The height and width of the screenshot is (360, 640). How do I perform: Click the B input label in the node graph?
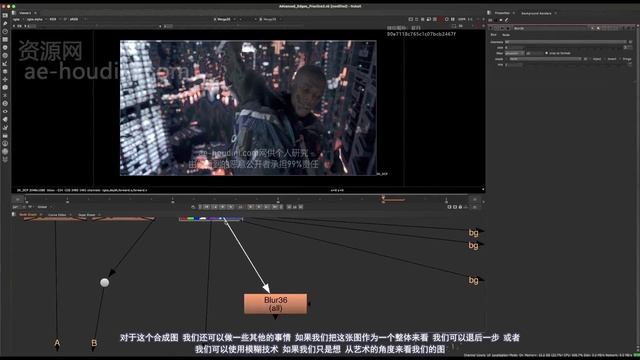click(94, 343)
